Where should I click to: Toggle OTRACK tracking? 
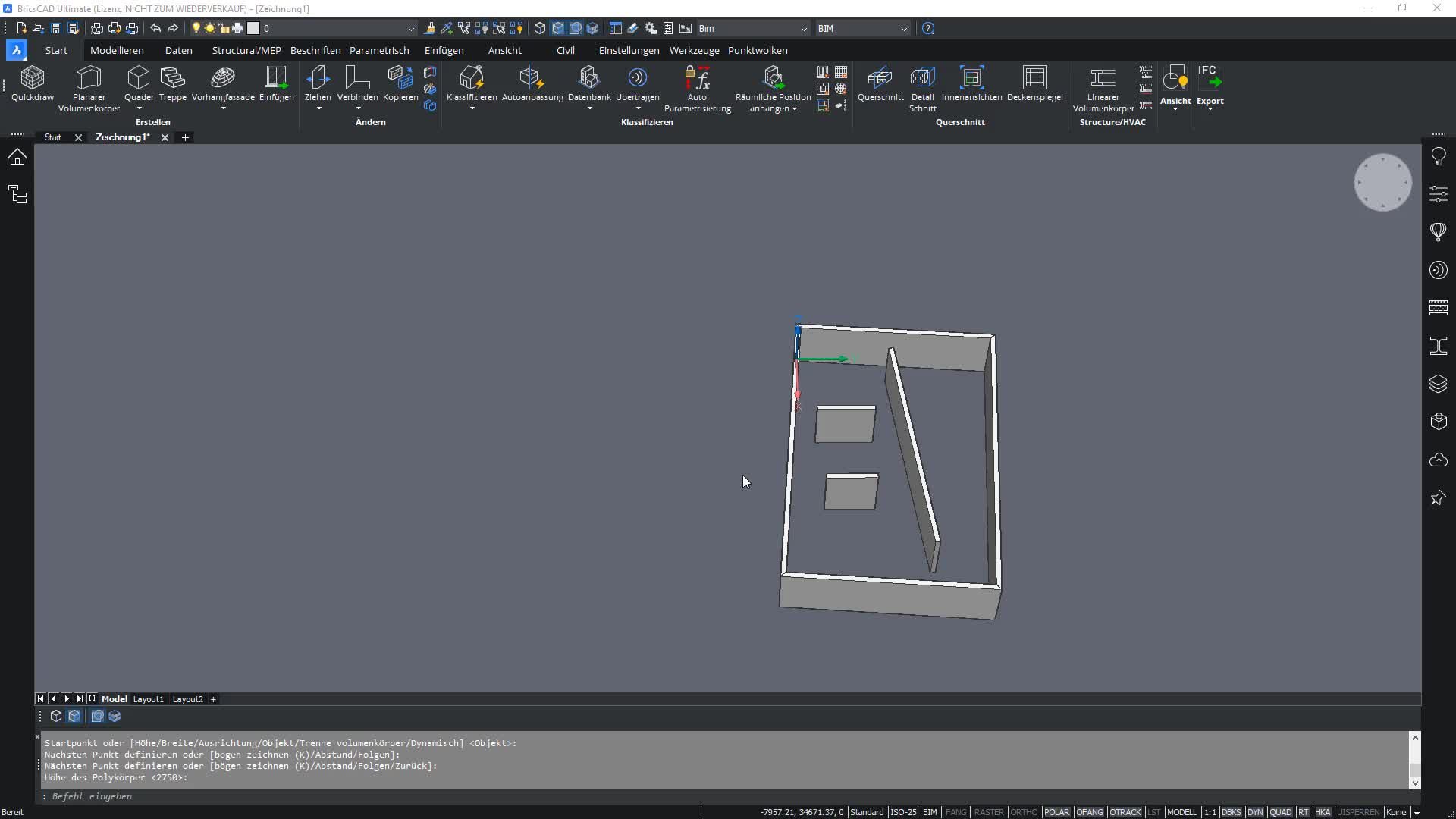click(1125, 812)
